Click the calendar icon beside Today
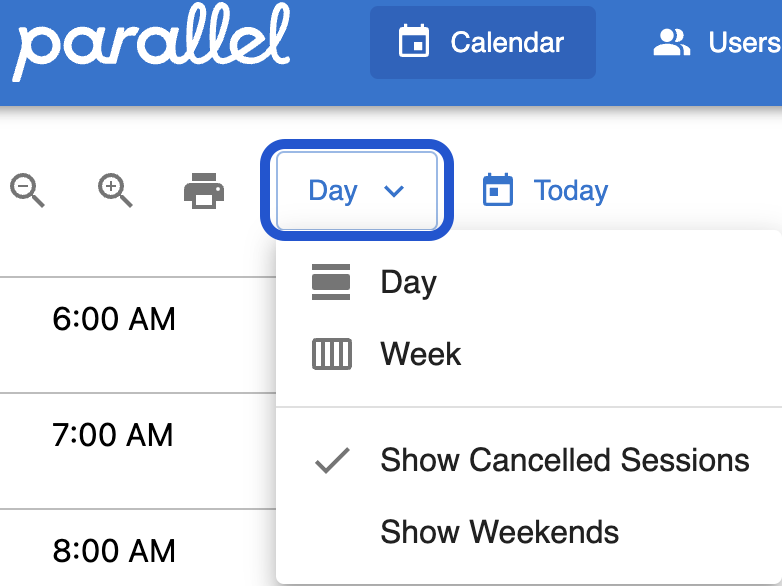Viewport: 782px width, 586px height. point(497,190)
